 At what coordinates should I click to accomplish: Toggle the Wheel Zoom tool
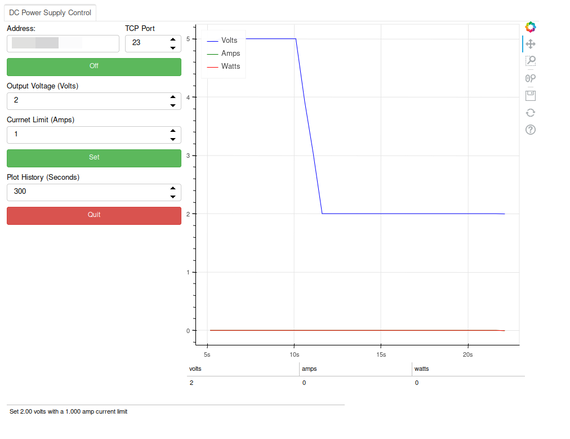coord(530,78)
